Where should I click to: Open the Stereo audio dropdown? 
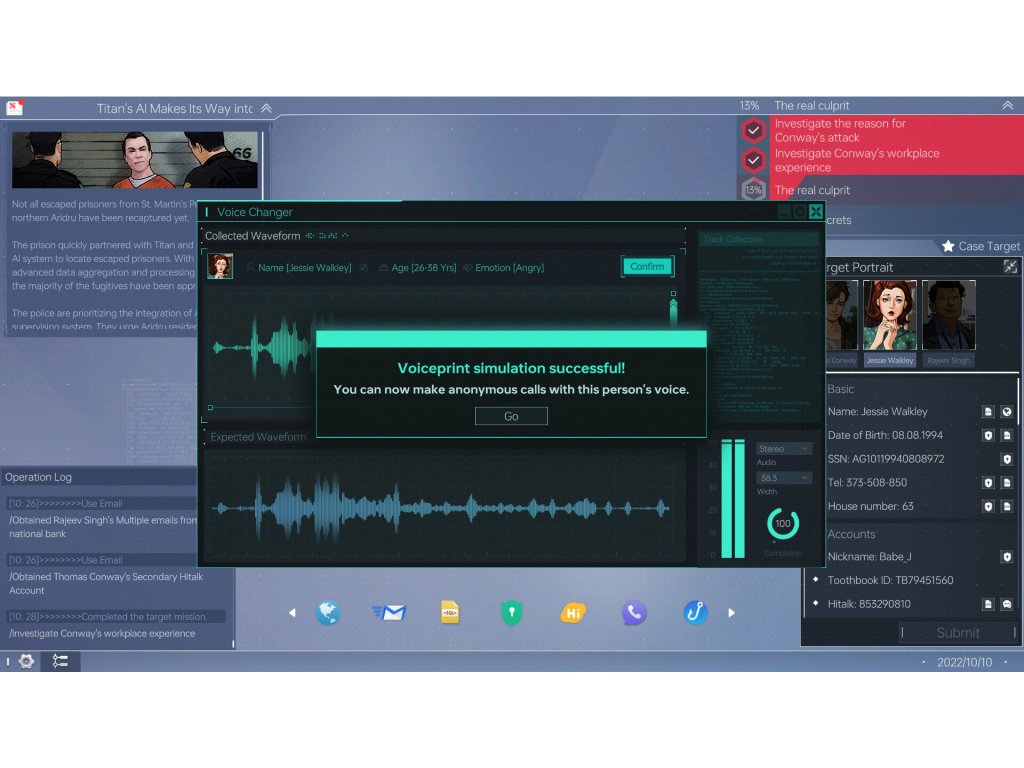(x=784, y=449)
